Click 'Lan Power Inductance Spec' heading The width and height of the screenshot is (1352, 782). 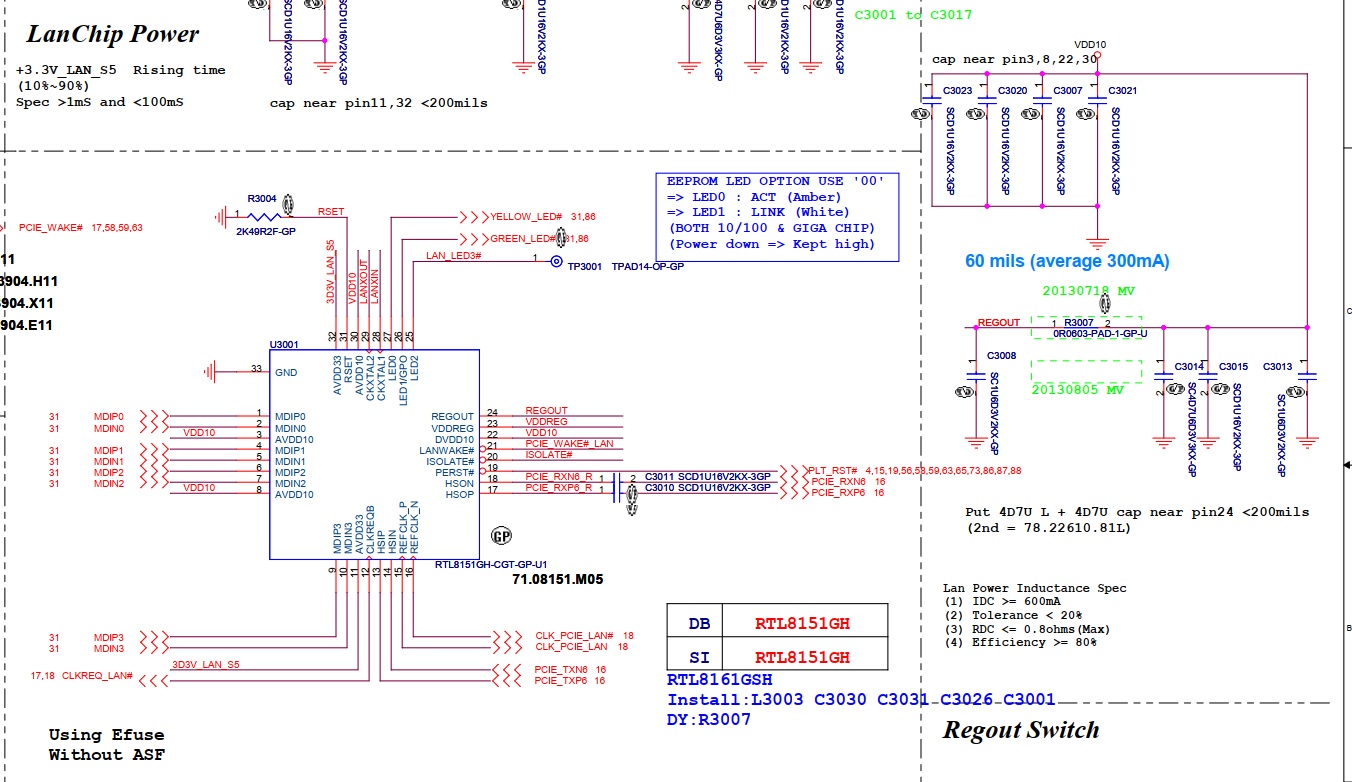click(1034, 588)
